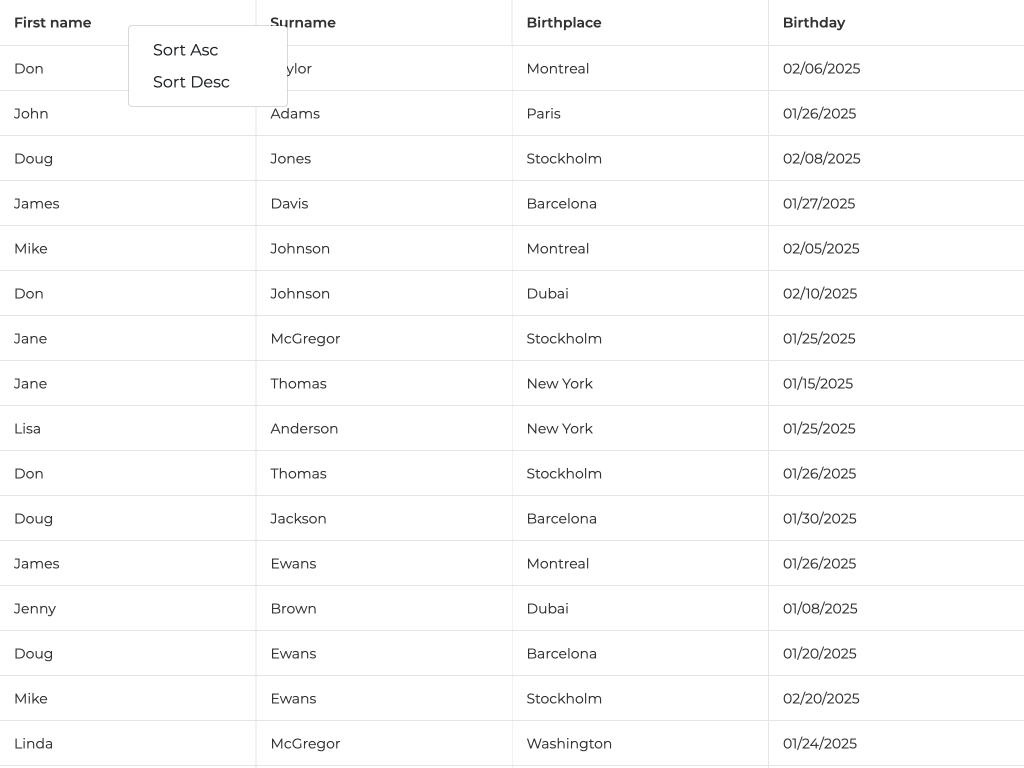Viewport: 1024px width, 768px height.
Task: Click the Birthplace column header
Action: (x=564, y=23)
